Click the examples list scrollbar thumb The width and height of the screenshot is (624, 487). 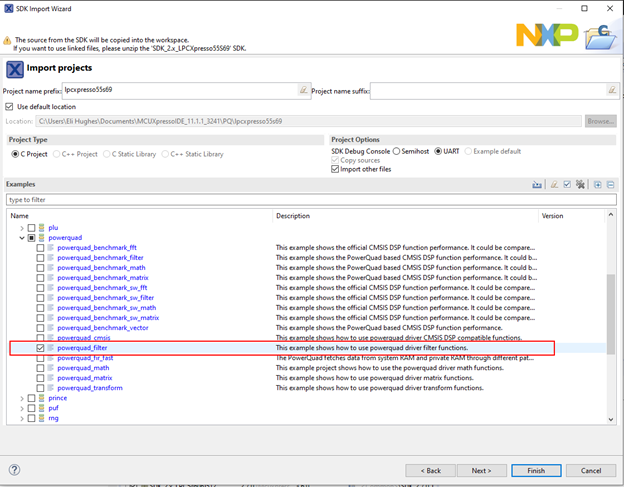coord(610,314)
